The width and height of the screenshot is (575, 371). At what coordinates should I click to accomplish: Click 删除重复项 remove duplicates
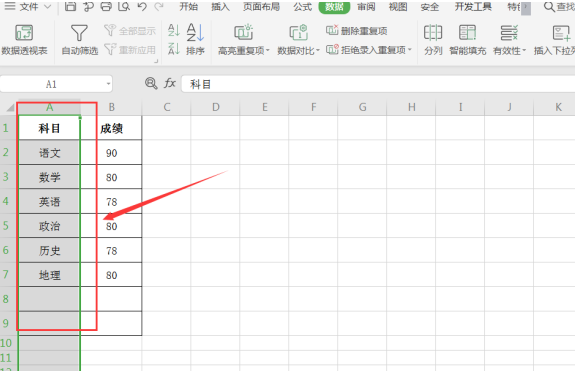[356, 31]
